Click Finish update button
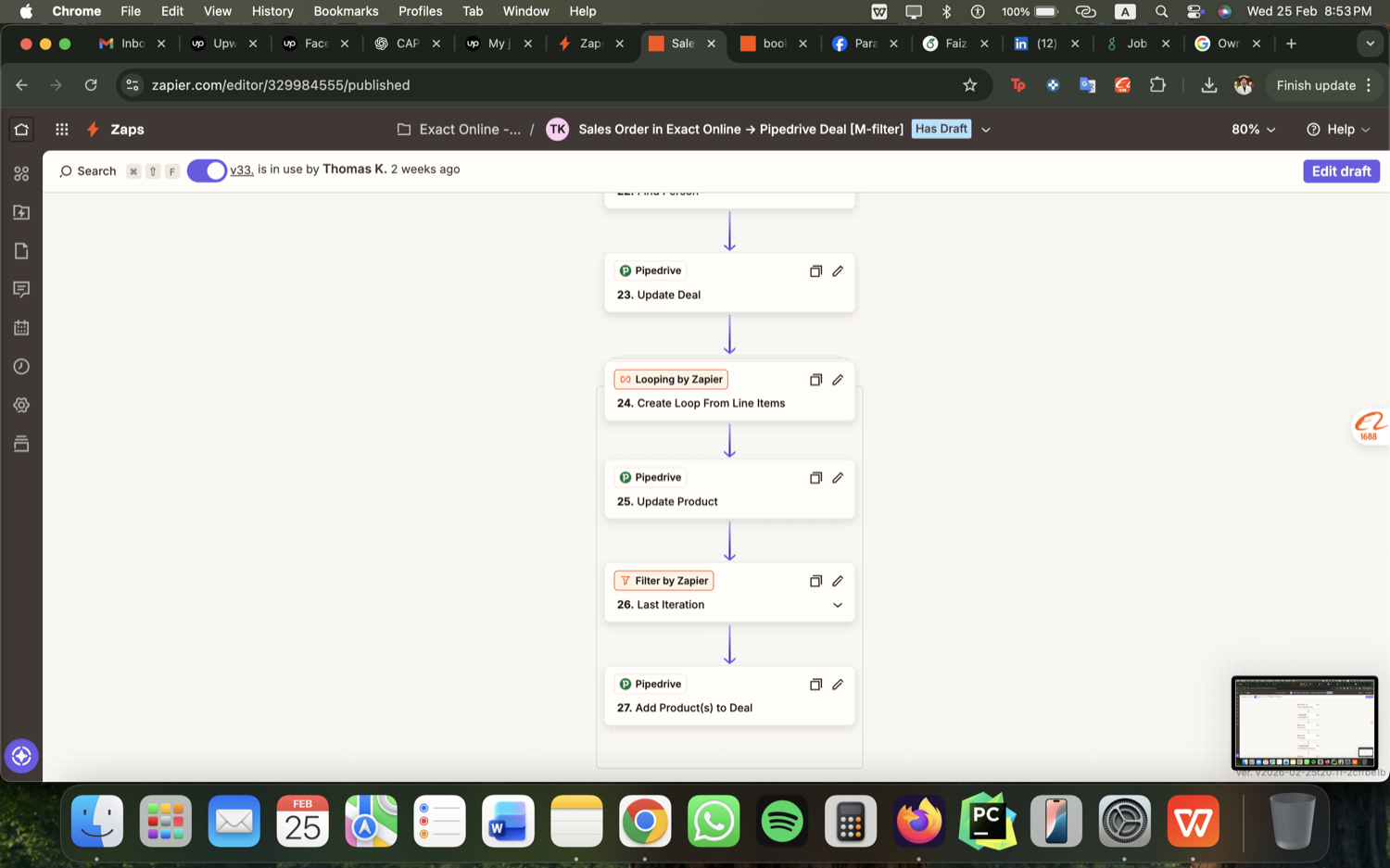 pyautogui.click(x=1316, y=85)
